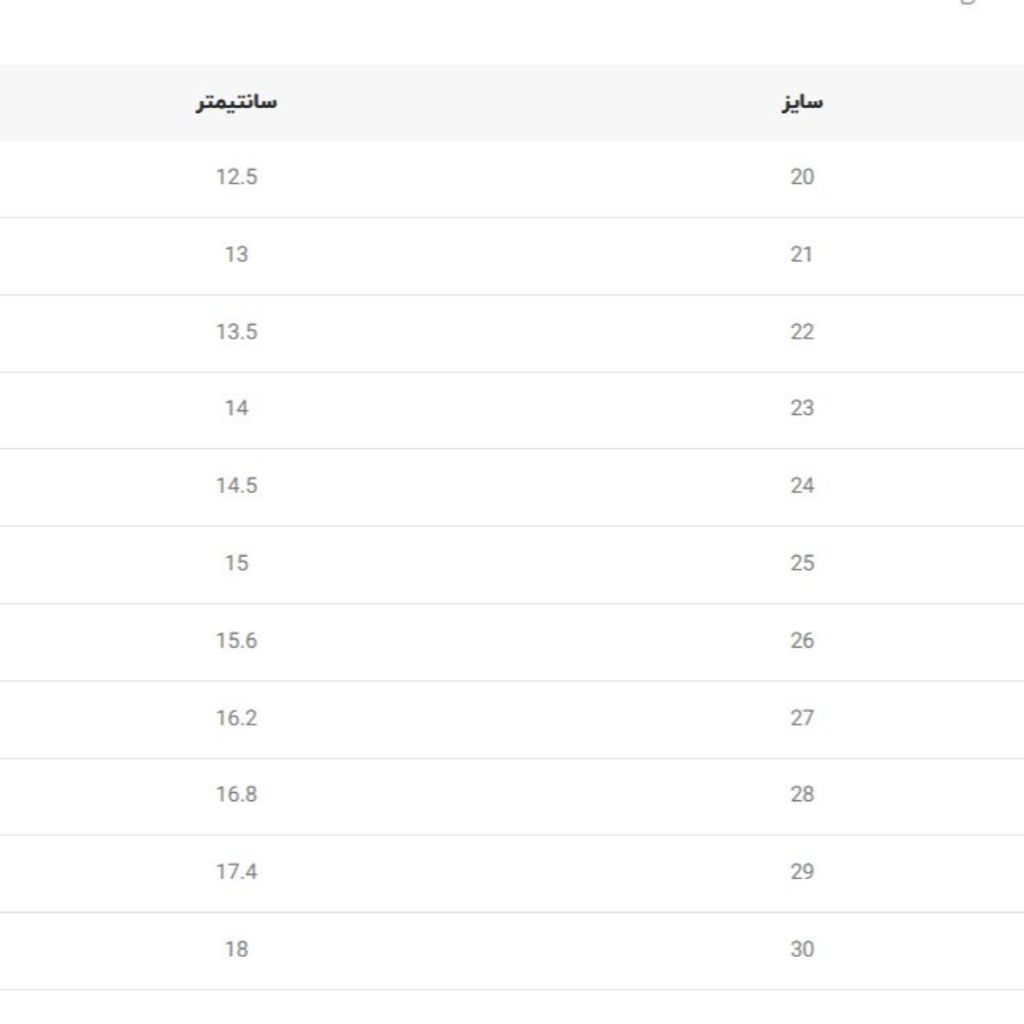Image resolution: width=1024 pixels, height=1024 pixels.
Task: Select the size 27 cell
Action: click(802, 718)
